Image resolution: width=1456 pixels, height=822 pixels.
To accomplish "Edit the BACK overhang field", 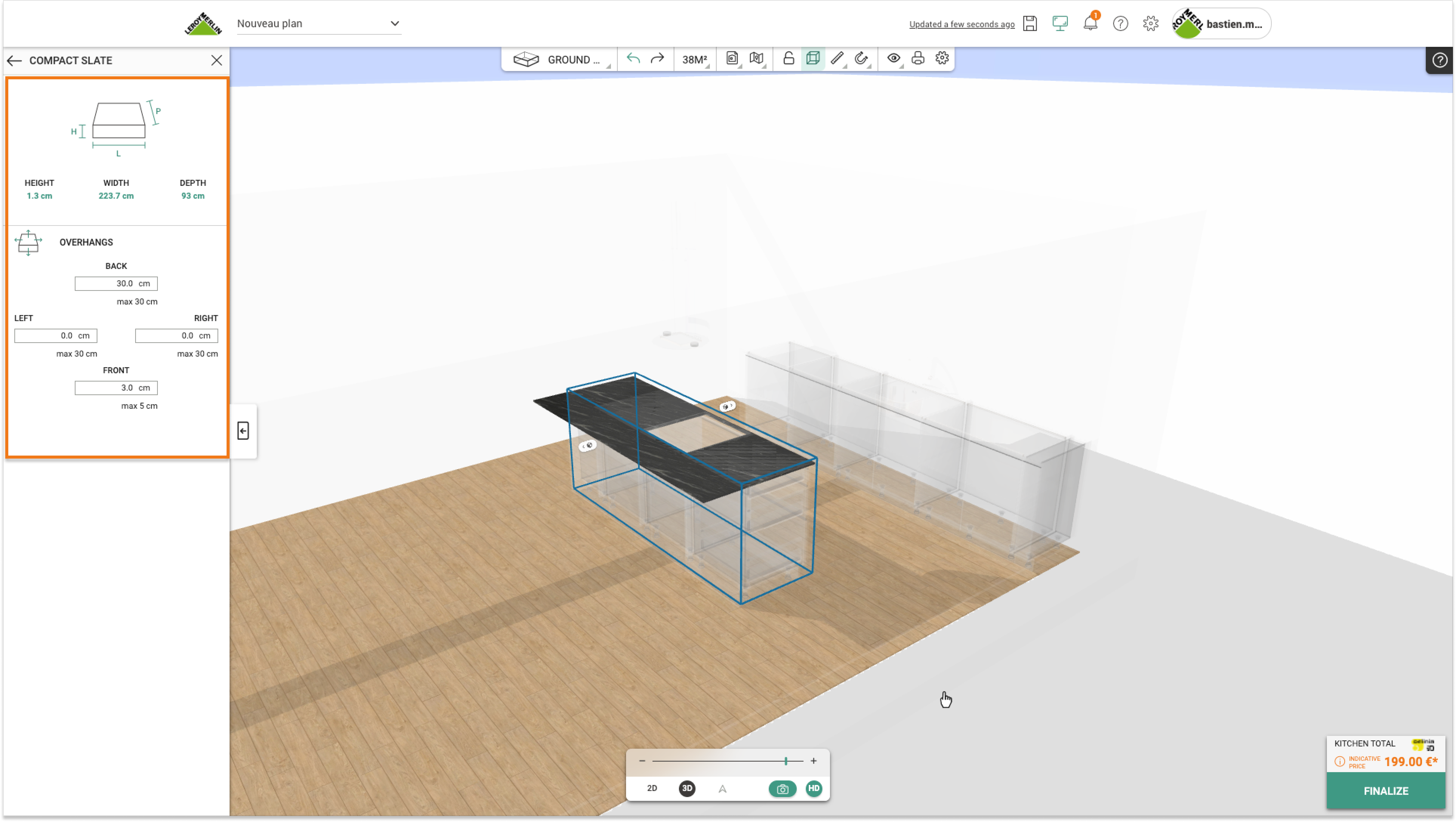I will 116,284.
